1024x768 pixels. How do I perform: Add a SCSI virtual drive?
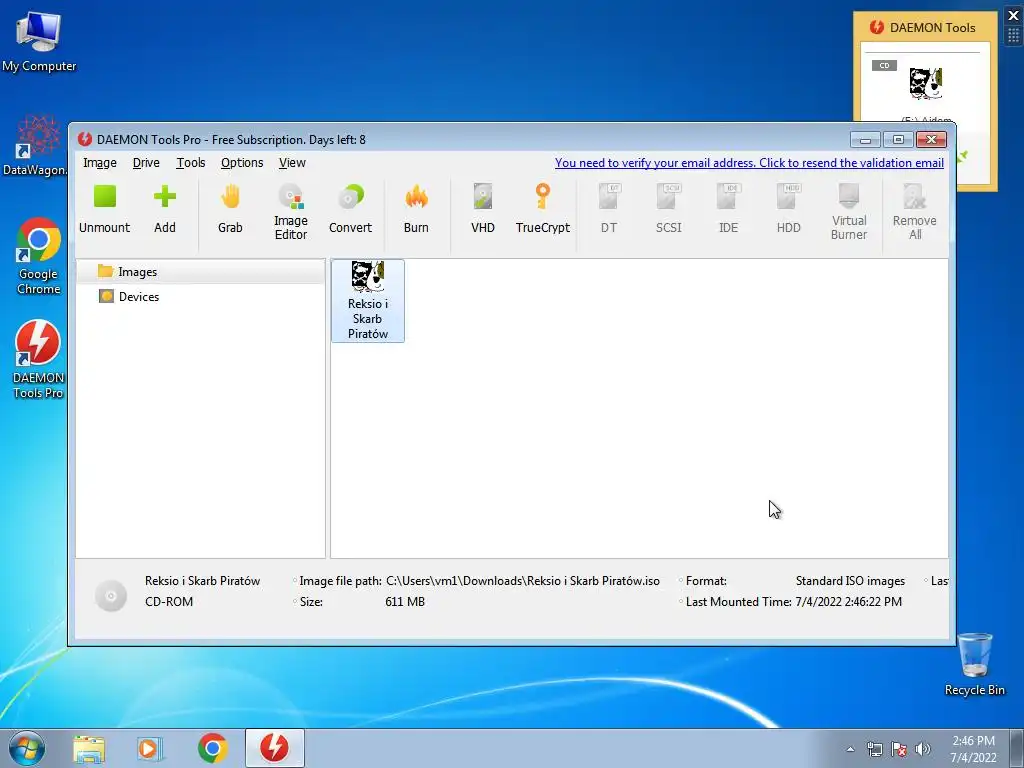[669, 210]
